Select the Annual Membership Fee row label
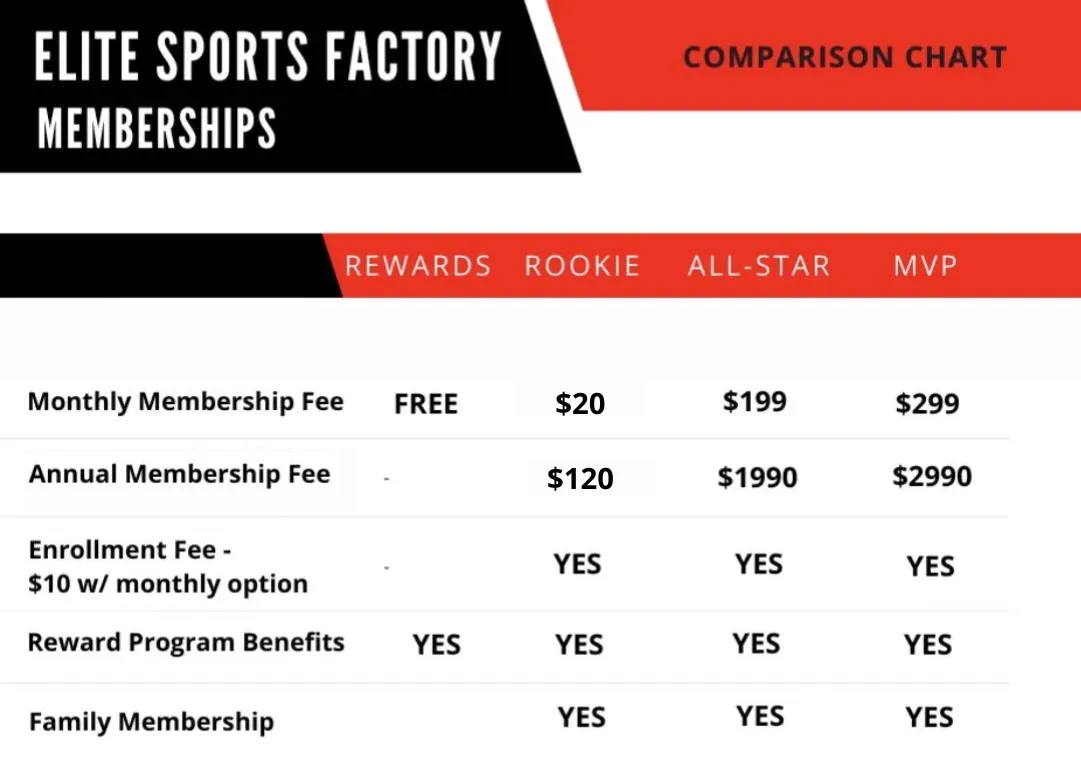Screen dimensions: 1081x761 pyautogui.click(x=179, y=474)
